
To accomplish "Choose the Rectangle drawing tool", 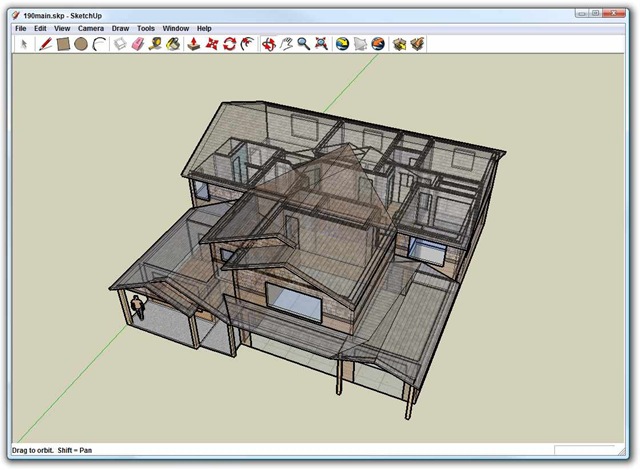I will click(x=62, y=44).
